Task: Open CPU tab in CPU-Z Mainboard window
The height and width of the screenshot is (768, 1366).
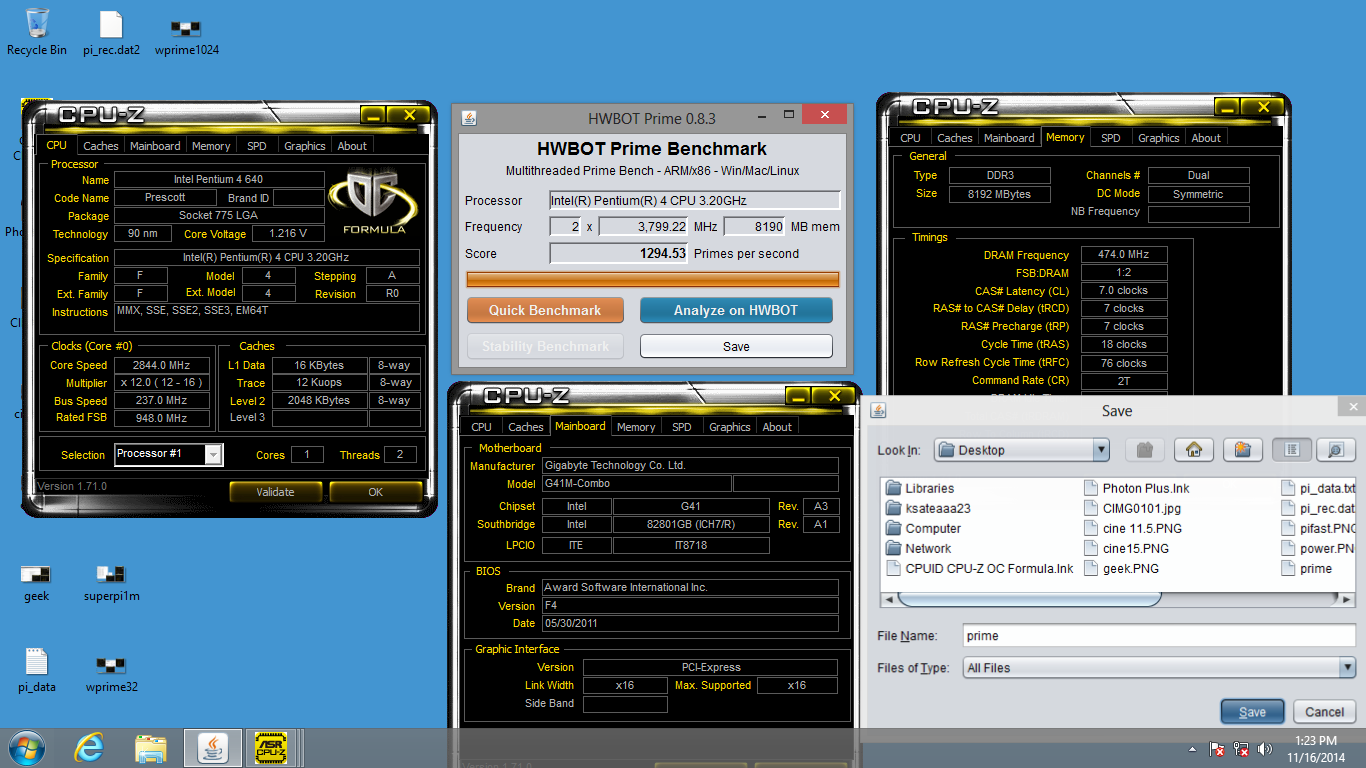Action: click(482, 427)
